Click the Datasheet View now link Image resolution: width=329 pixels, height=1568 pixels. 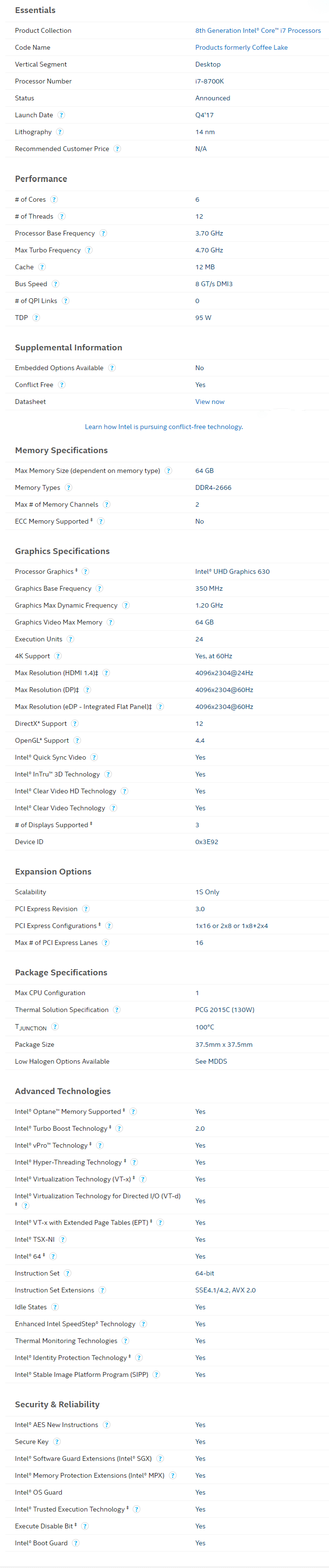(210, 402)
